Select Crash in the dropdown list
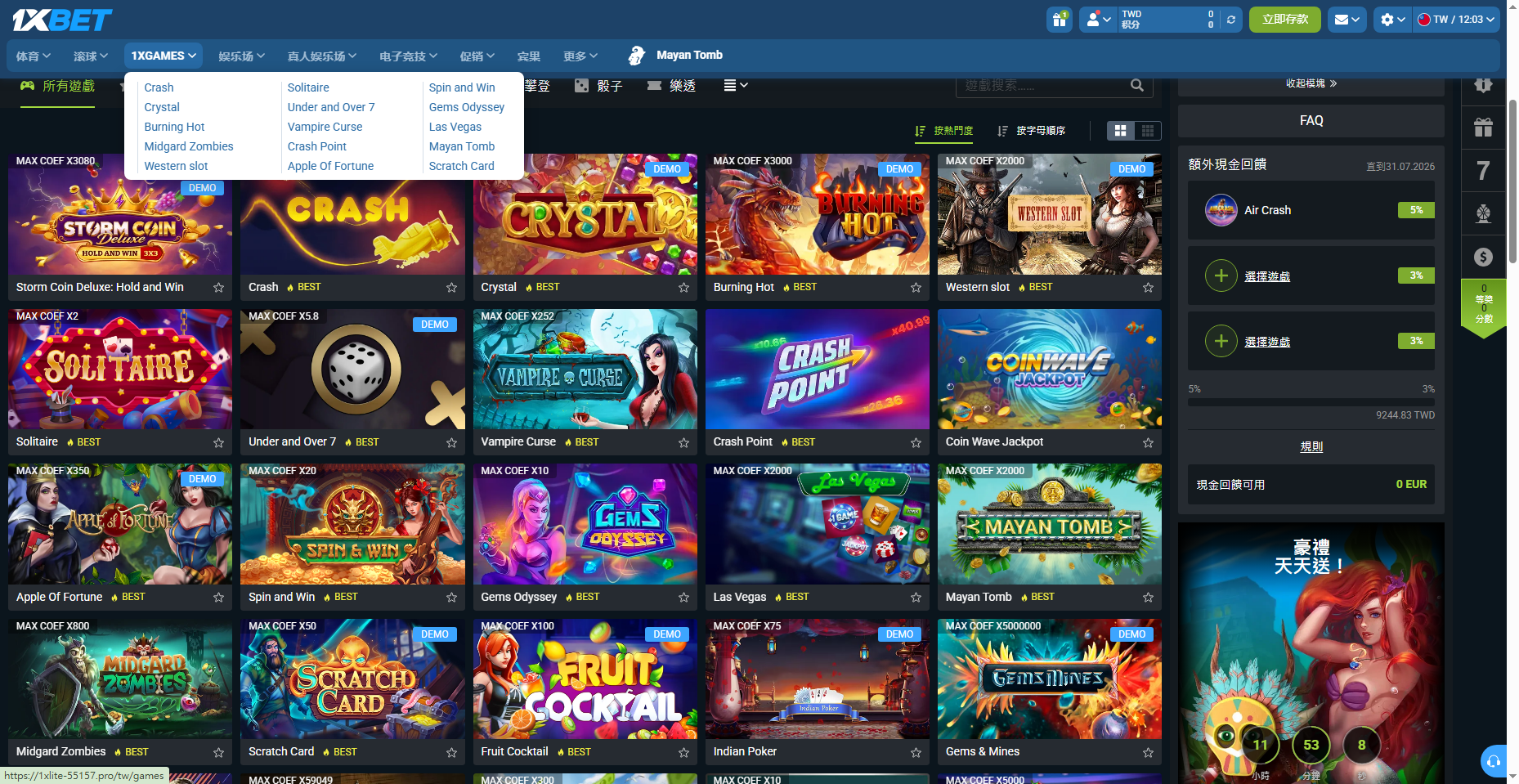Screen dimensions: 1519x784 click(159, 87)
